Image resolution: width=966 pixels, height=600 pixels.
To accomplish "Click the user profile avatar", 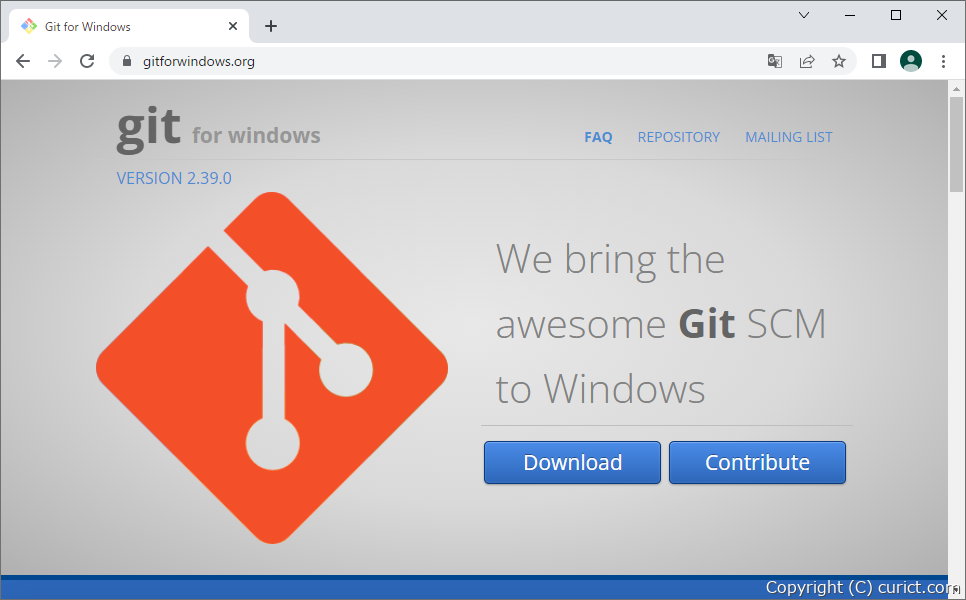I will coord(911,61).
